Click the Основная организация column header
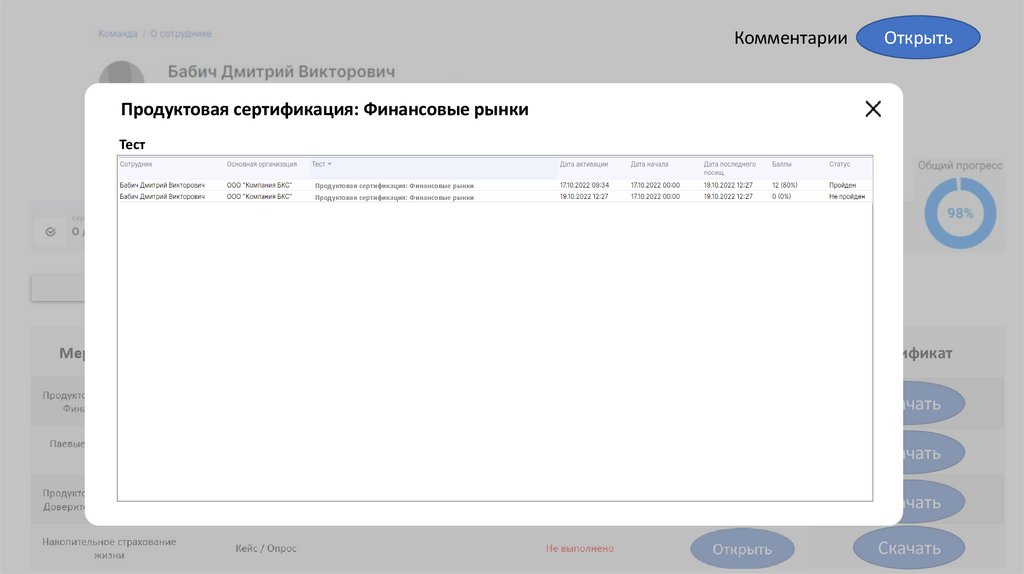The height and width of the screenshot is (574, 1024). pyautogui.click(x=261, y=165)
